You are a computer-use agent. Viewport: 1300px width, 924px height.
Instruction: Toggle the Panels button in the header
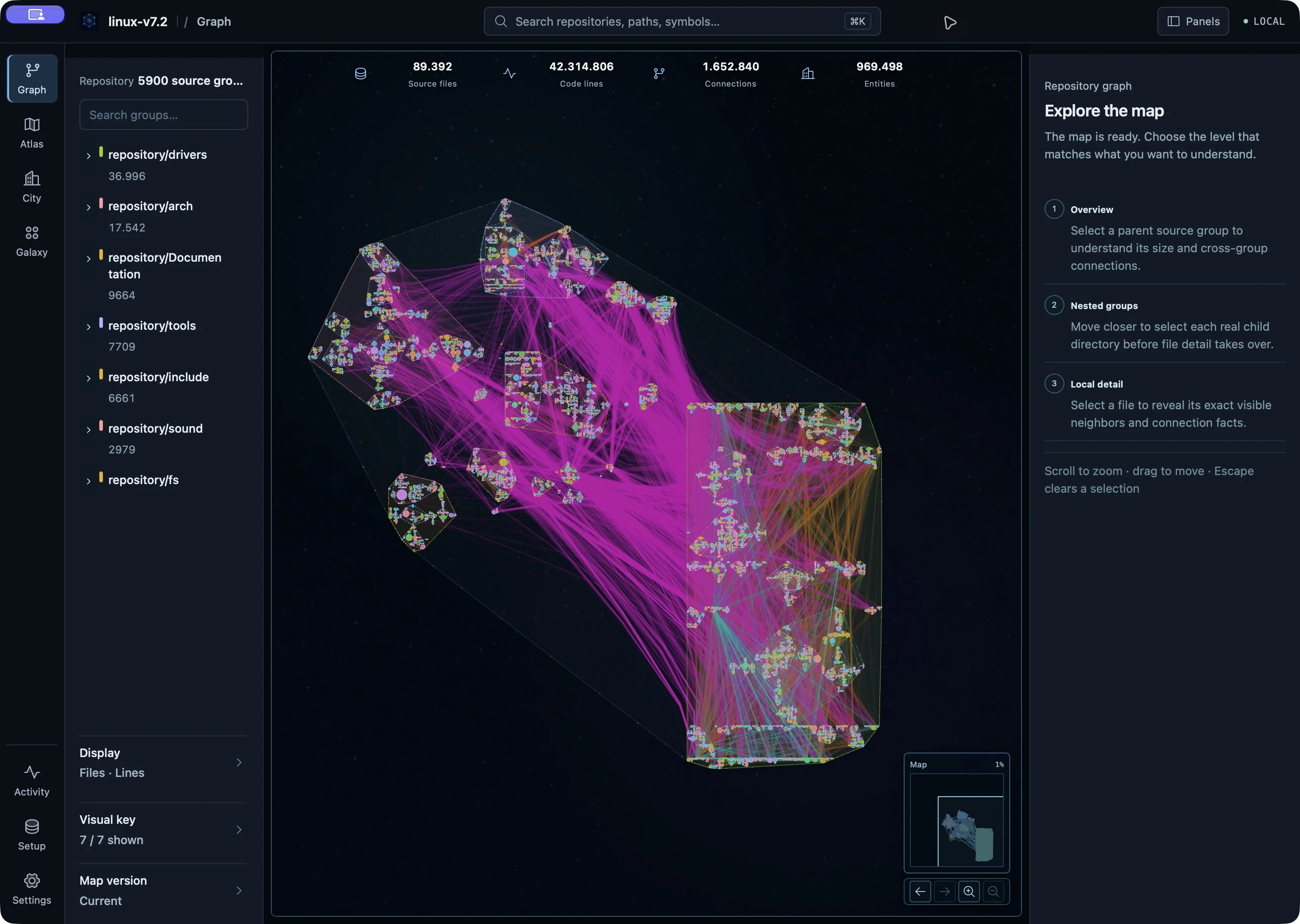pyautogui.click(x=1193, y=21)
